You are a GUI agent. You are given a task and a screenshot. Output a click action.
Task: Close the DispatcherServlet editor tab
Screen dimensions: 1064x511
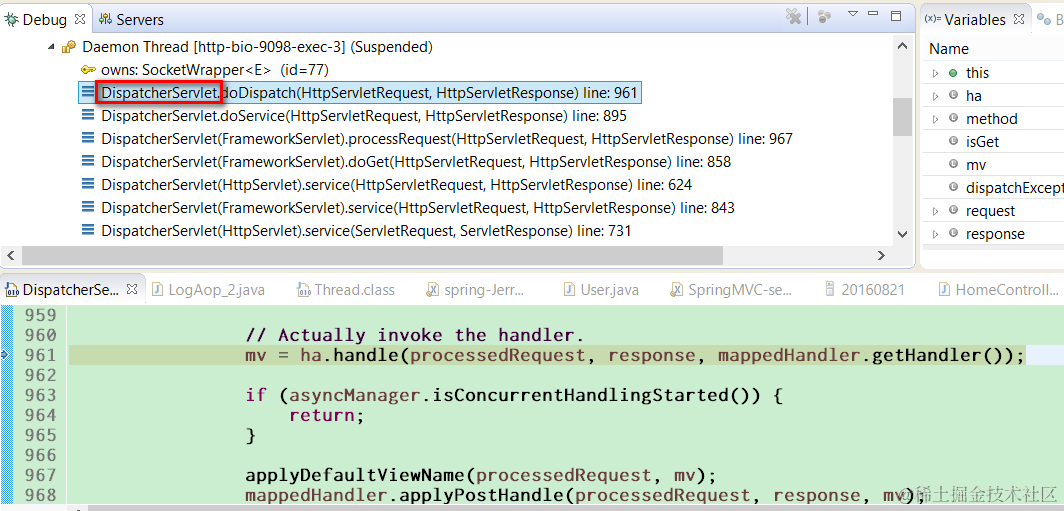(132, 289)
